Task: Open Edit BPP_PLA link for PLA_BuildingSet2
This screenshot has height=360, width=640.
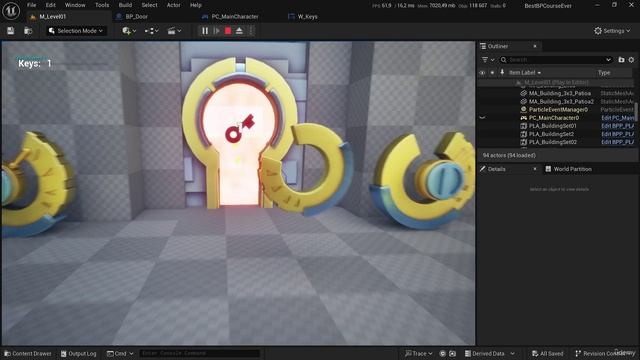Action: click(618, 134)
